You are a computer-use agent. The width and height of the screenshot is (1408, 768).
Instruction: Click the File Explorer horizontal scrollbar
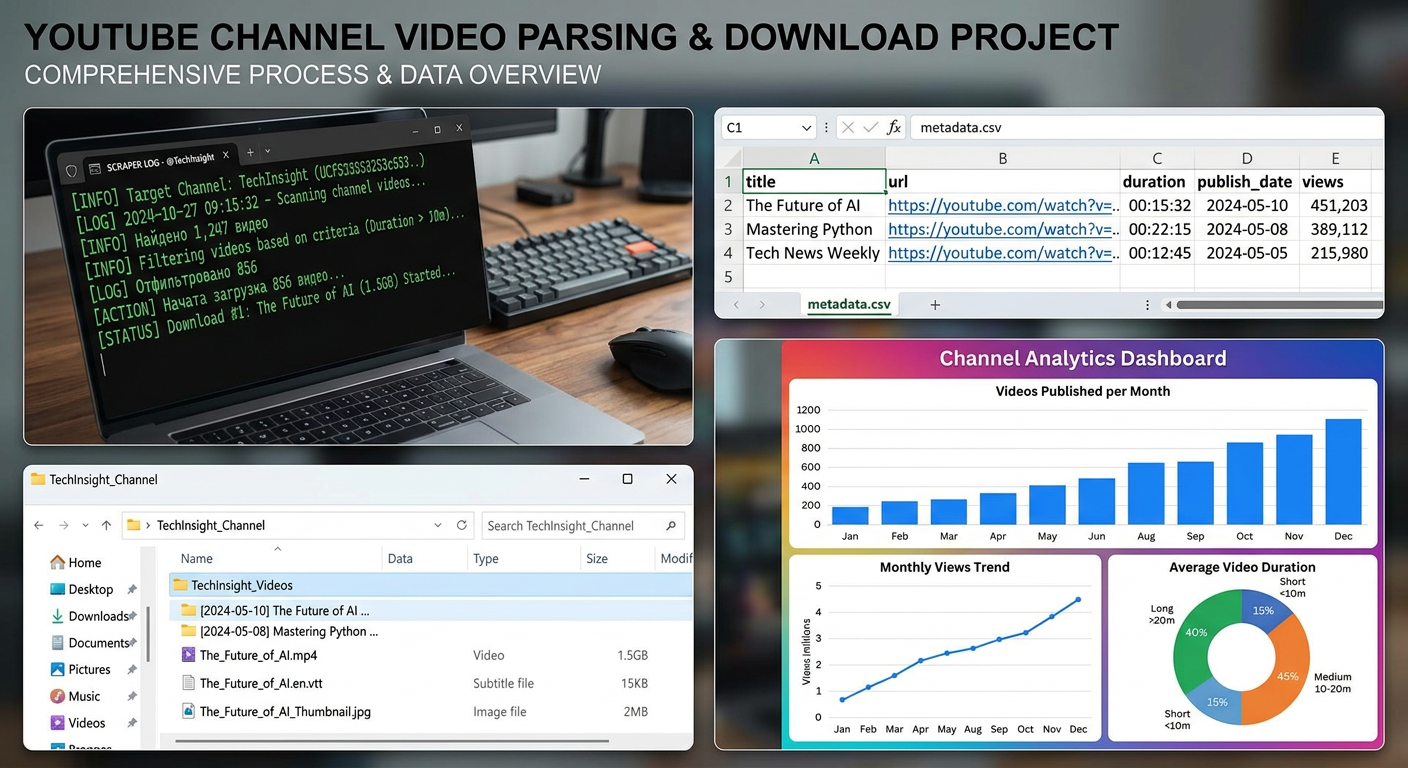[392, 741]
